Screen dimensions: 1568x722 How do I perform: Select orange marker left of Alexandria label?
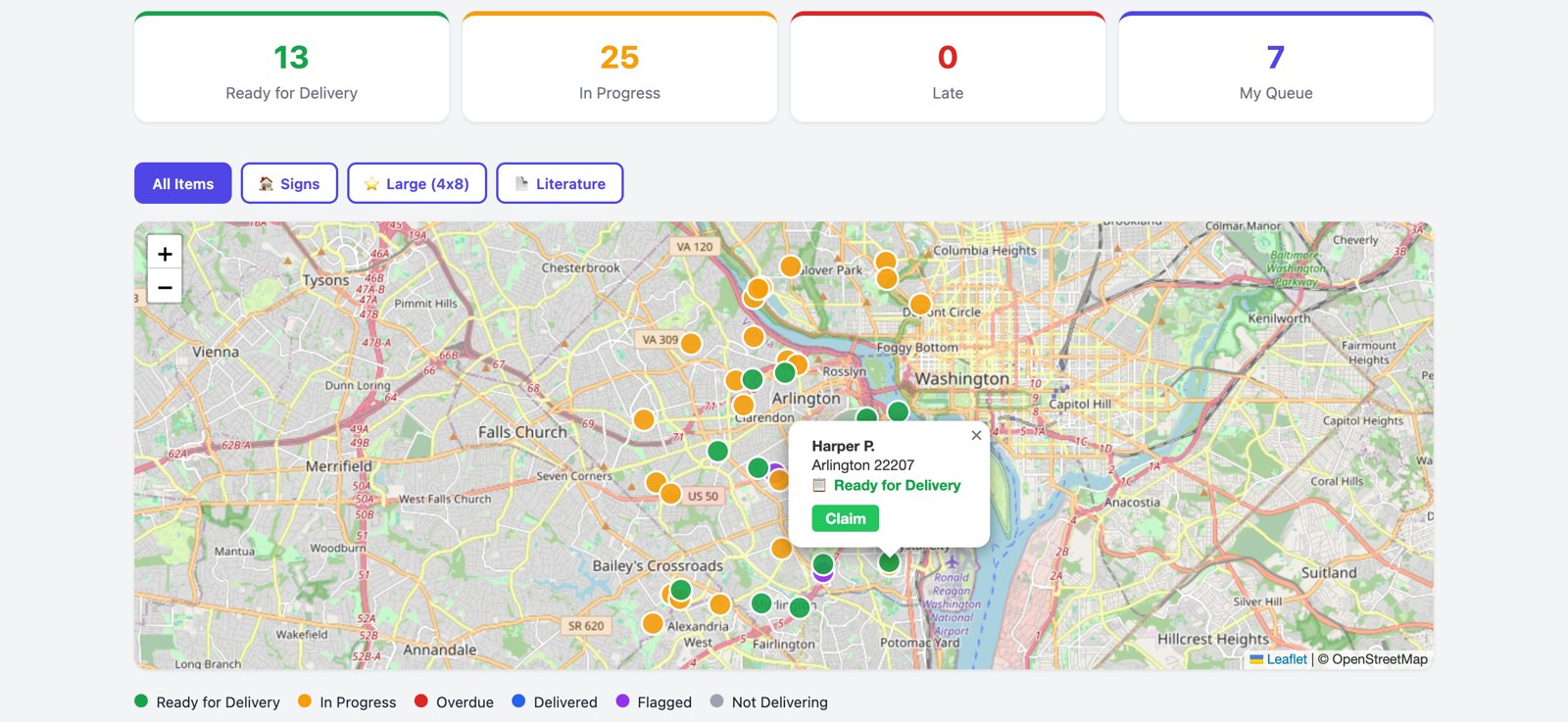(653, 623)
